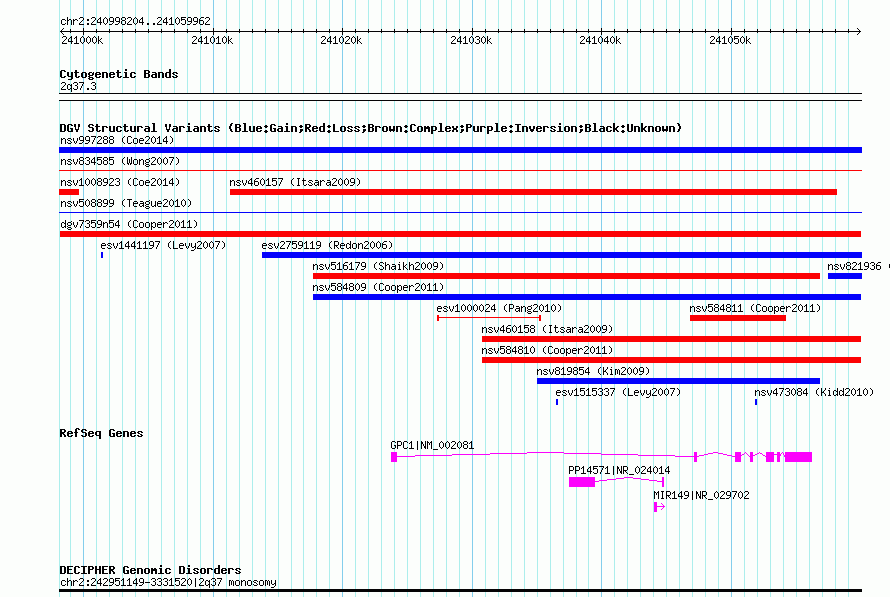Open nsv516179 (Shaikh2009) variant label
Screen dimensions: 890x597
(378, 266)
